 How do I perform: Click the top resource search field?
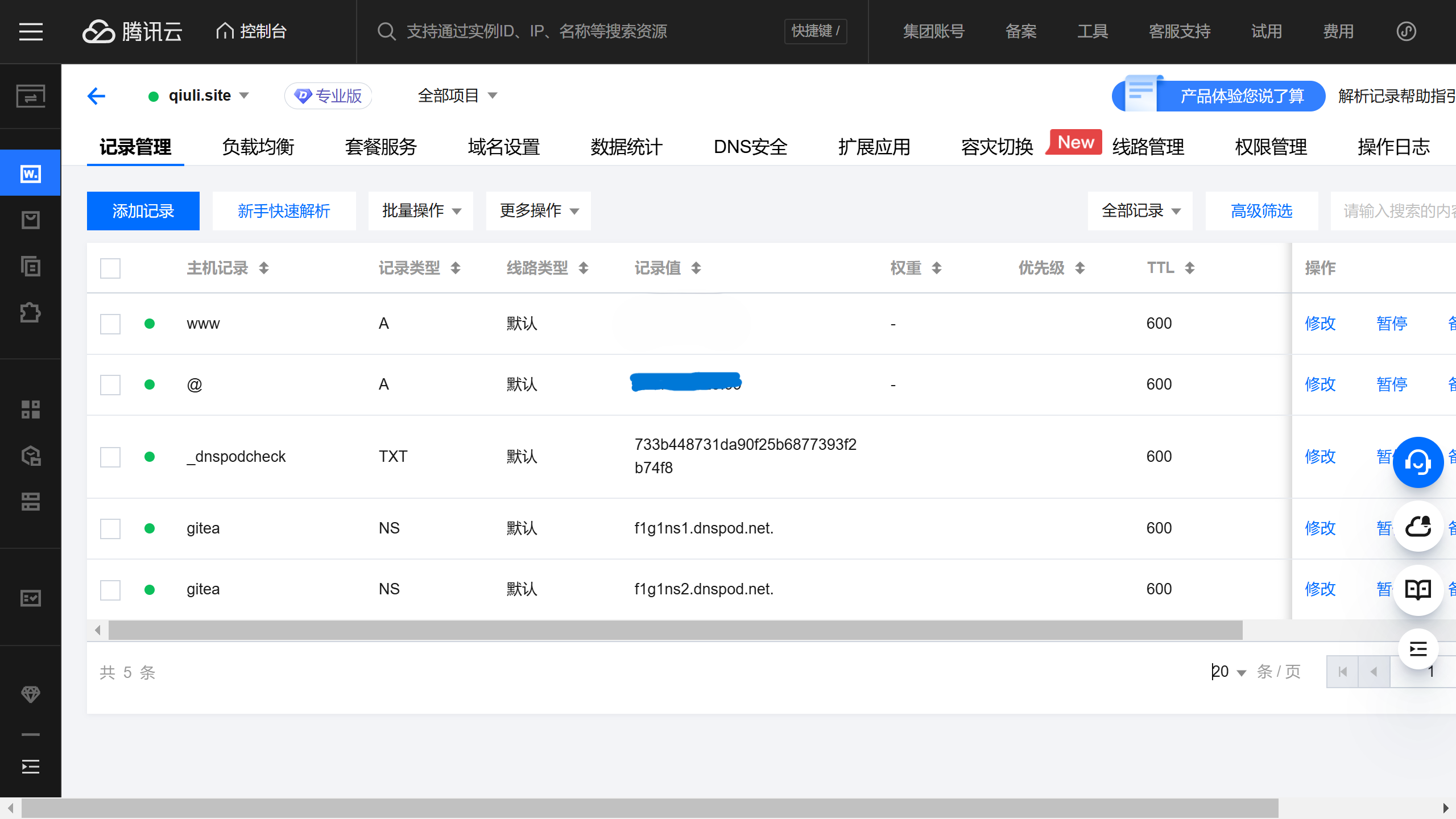click(536, 31)
